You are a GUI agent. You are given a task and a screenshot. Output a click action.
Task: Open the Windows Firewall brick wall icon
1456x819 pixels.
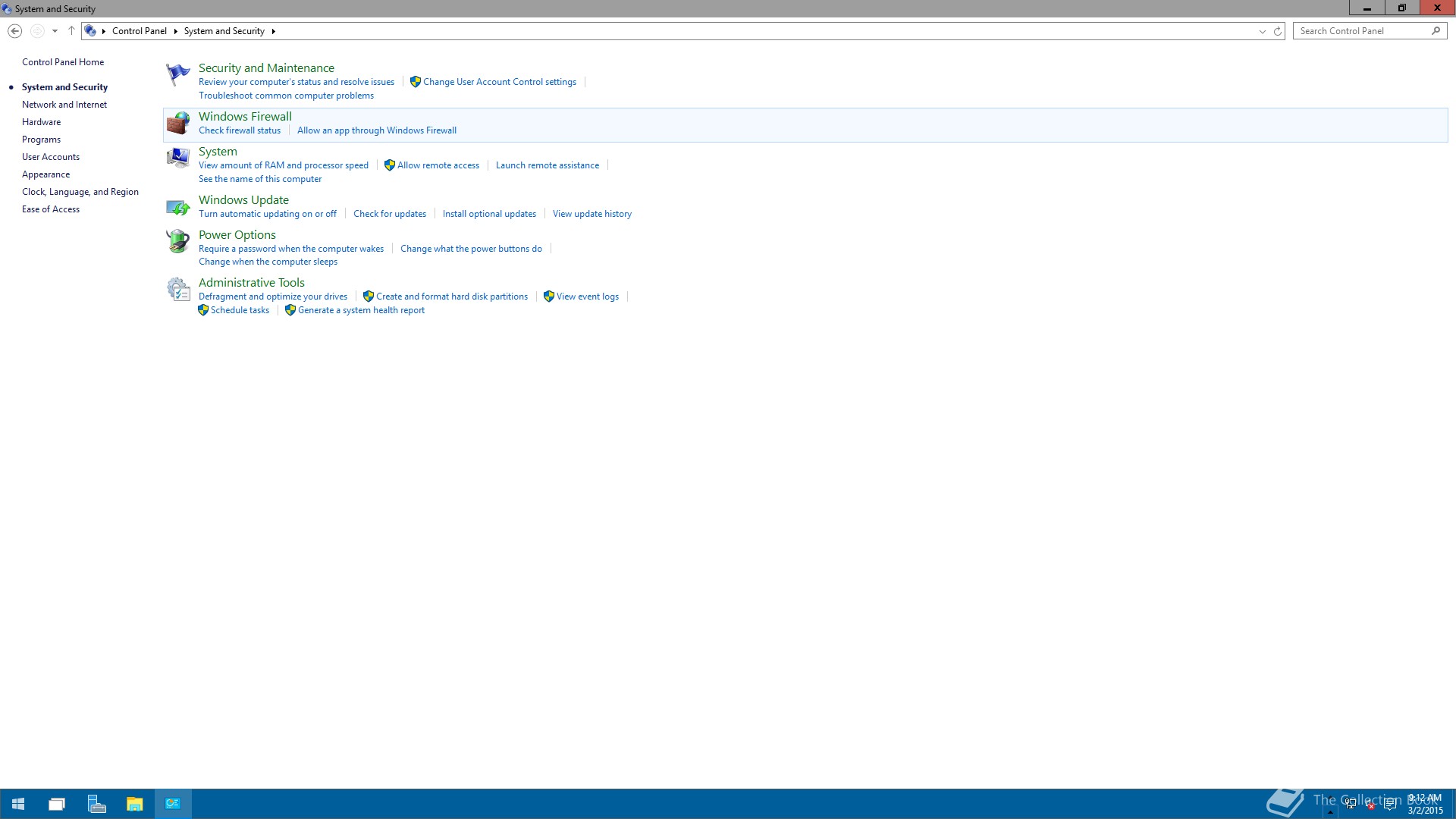tap(178, 123)
